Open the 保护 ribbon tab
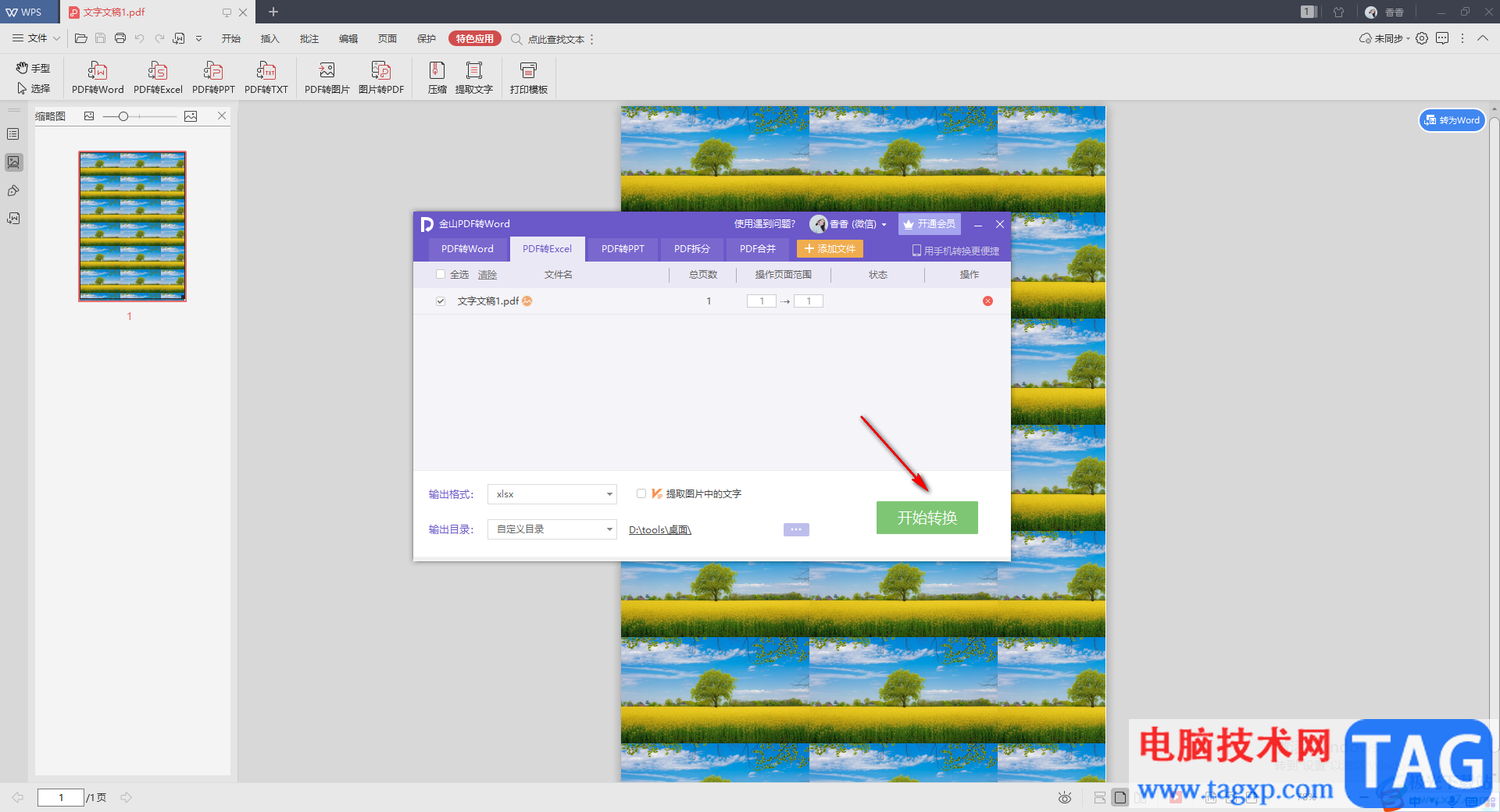The image size is (1500, 812). (x=427, y=38)
